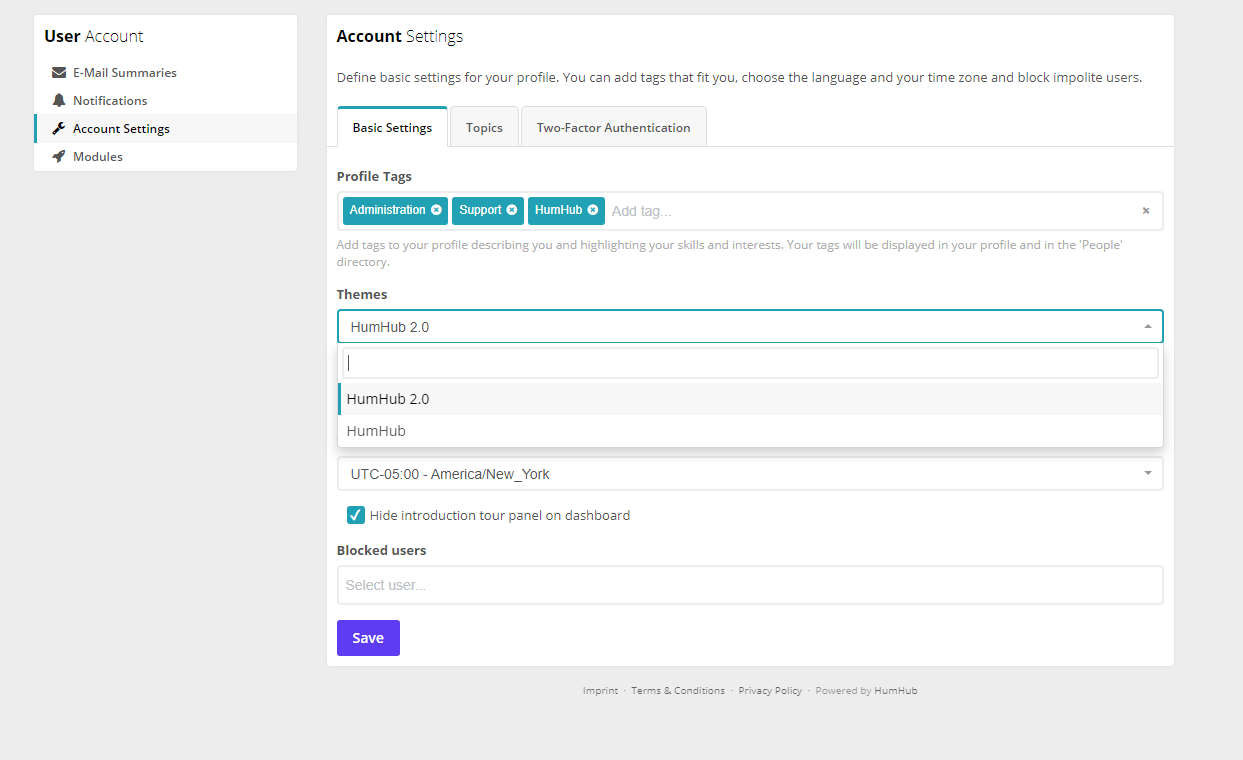Open the Blocked users selector
This screenshot has height=760, width=1243.
750,584
